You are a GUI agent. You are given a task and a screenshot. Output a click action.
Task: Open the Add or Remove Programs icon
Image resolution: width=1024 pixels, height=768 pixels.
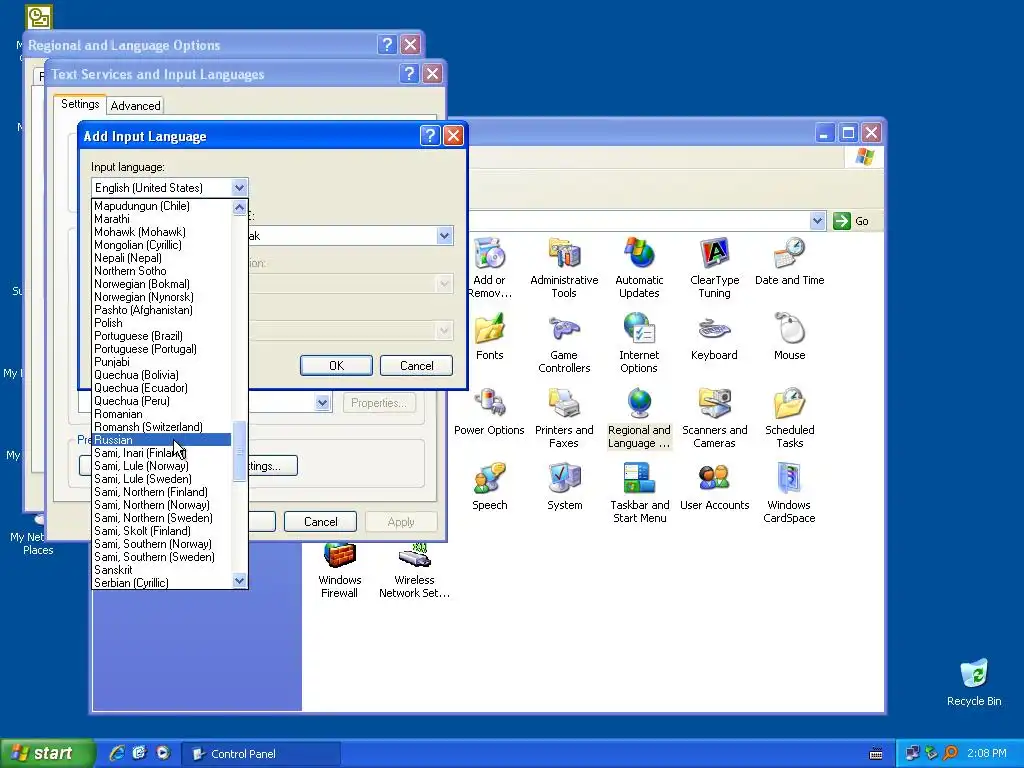point(490,253)
